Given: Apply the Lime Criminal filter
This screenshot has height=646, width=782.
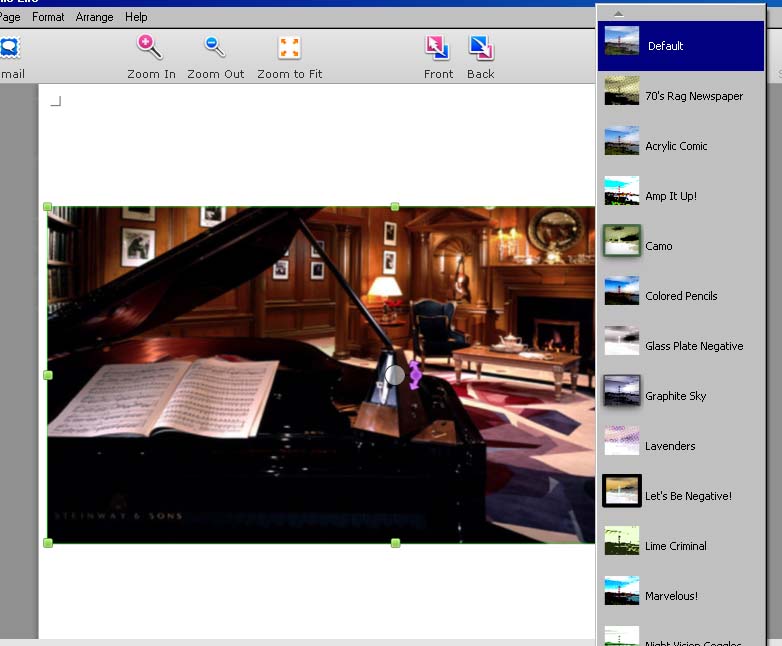Looking at the screenshot, I should click(680, 545).
